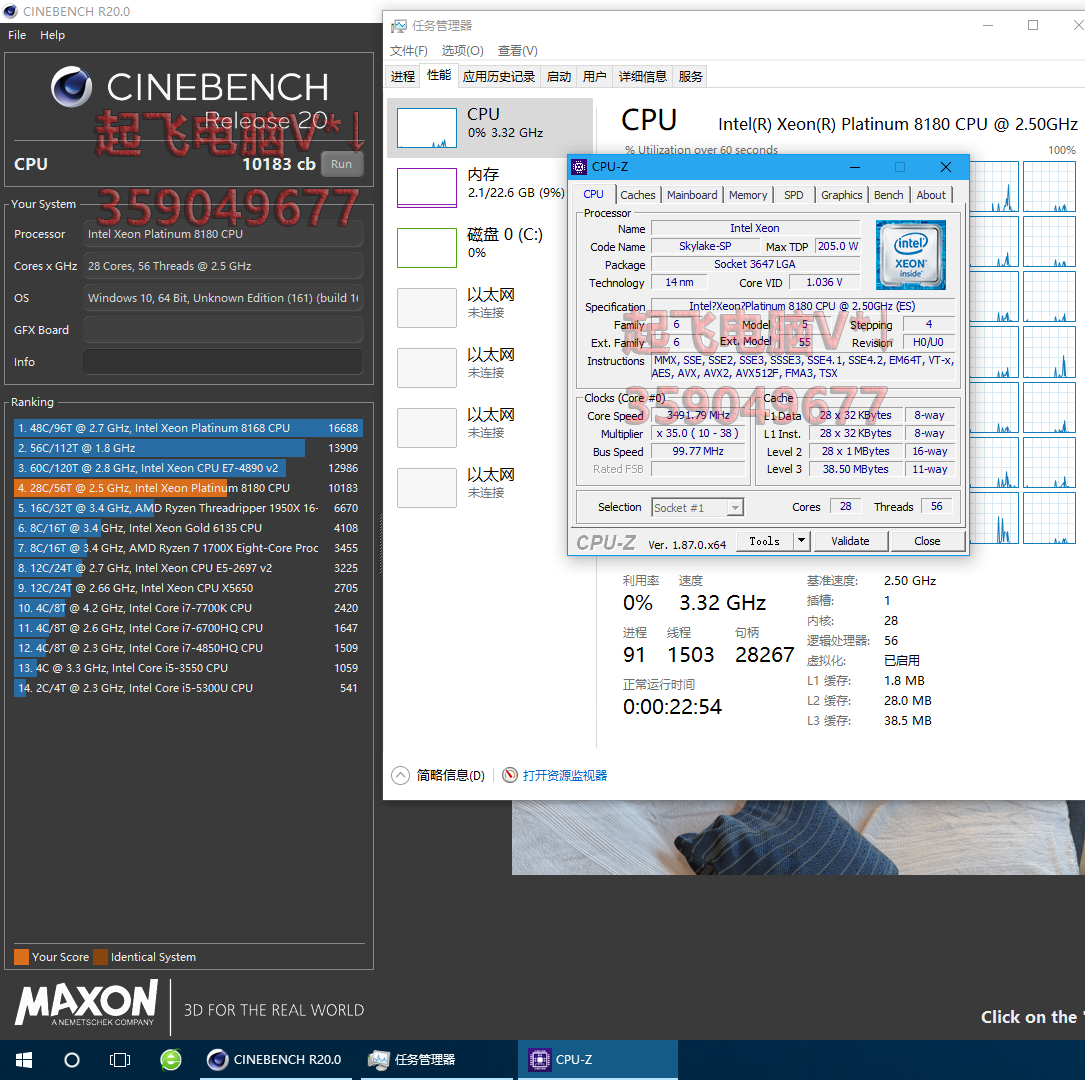
Task: Switch to CINEBENCH R20.0 taskbar item
Action: click(x=275, y=1060)
